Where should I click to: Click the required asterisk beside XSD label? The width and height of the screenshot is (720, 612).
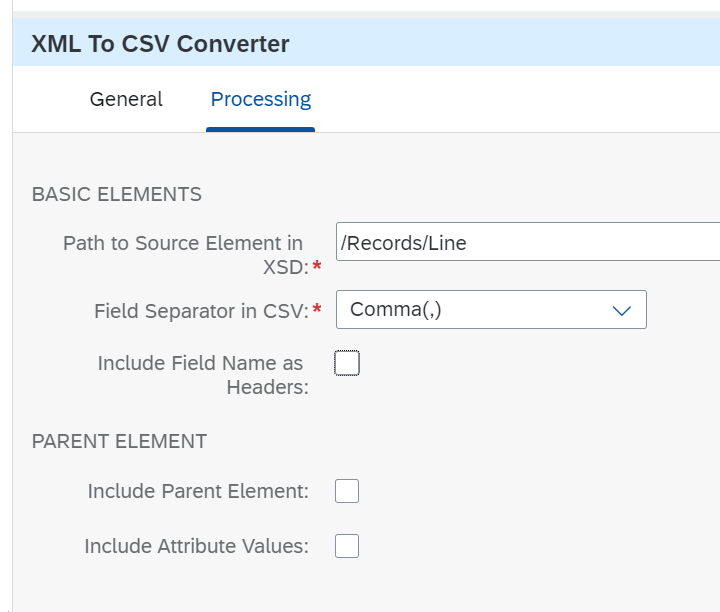(316, 266)
